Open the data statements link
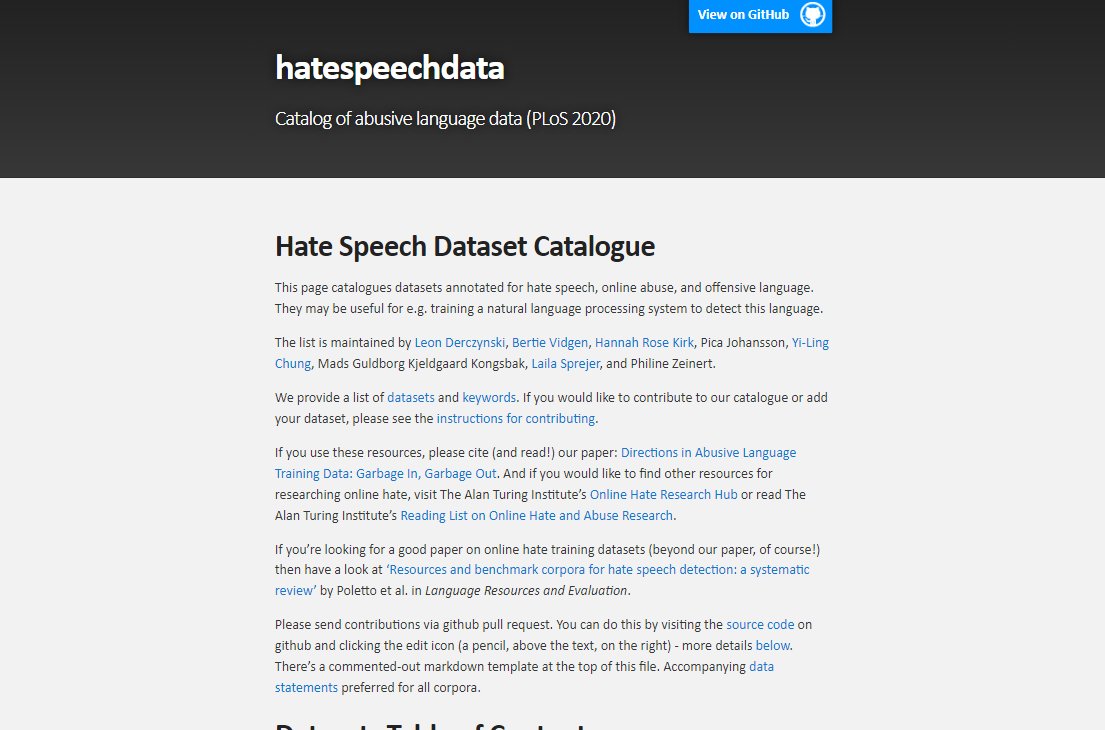Image resolution: width=1105 pixels, height=730 pixels. [x=761, y=666]
